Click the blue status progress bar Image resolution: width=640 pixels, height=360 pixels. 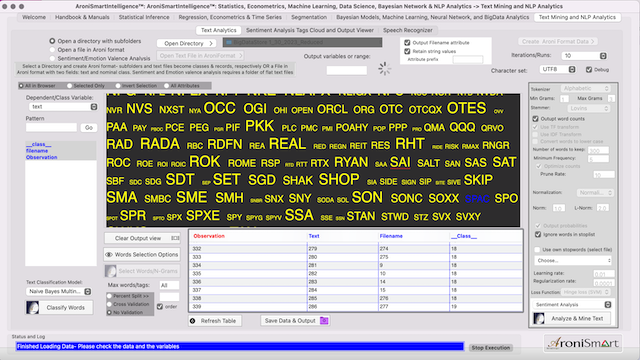tap(240, 347)
